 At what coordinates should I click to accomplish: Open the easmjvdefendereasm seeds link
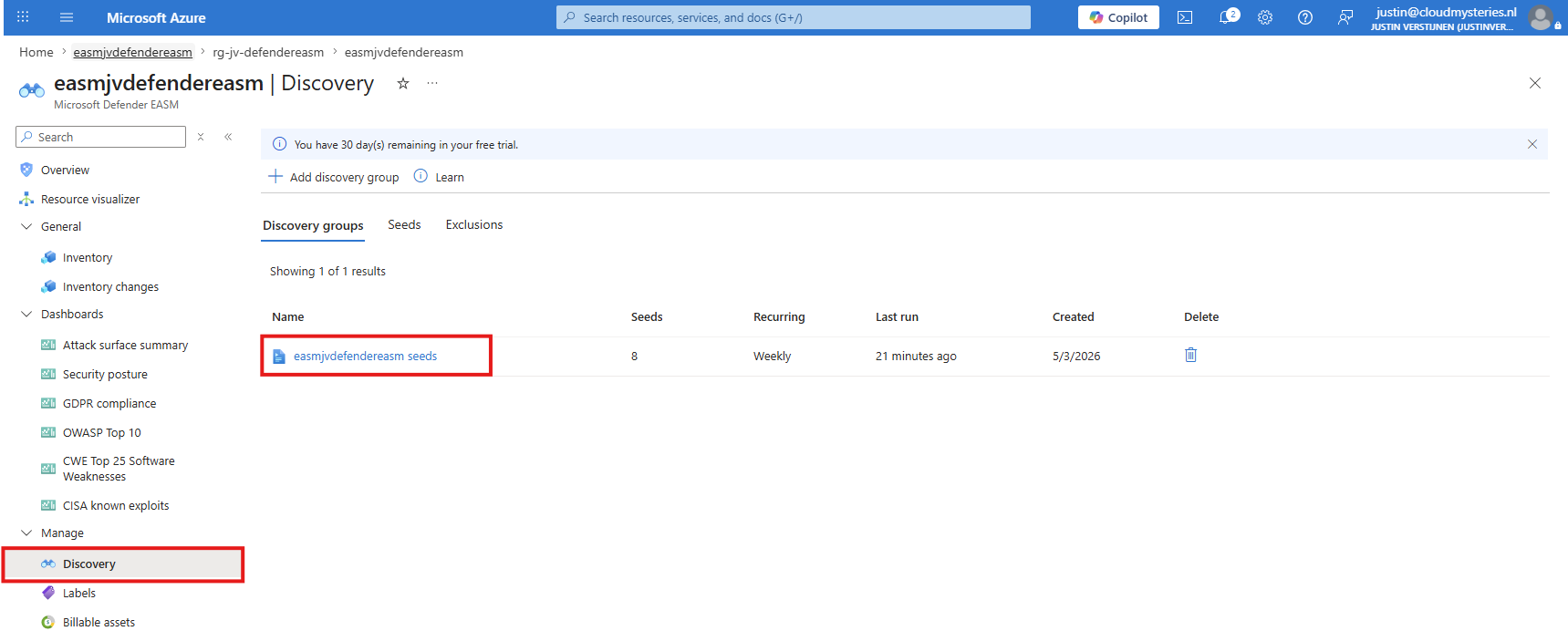click(x=365, y=357)
